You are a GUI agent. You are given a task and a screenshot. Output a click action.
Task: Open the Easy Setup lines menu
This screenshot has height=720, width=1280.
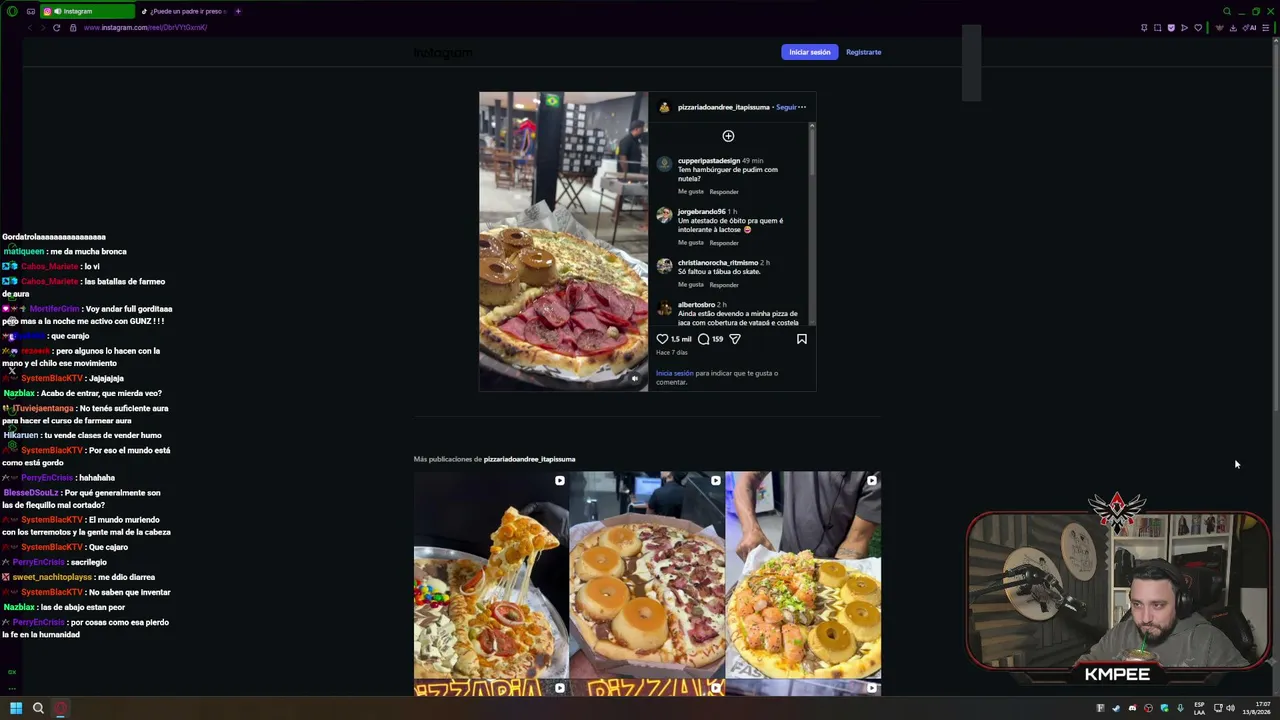(1266, 28)
